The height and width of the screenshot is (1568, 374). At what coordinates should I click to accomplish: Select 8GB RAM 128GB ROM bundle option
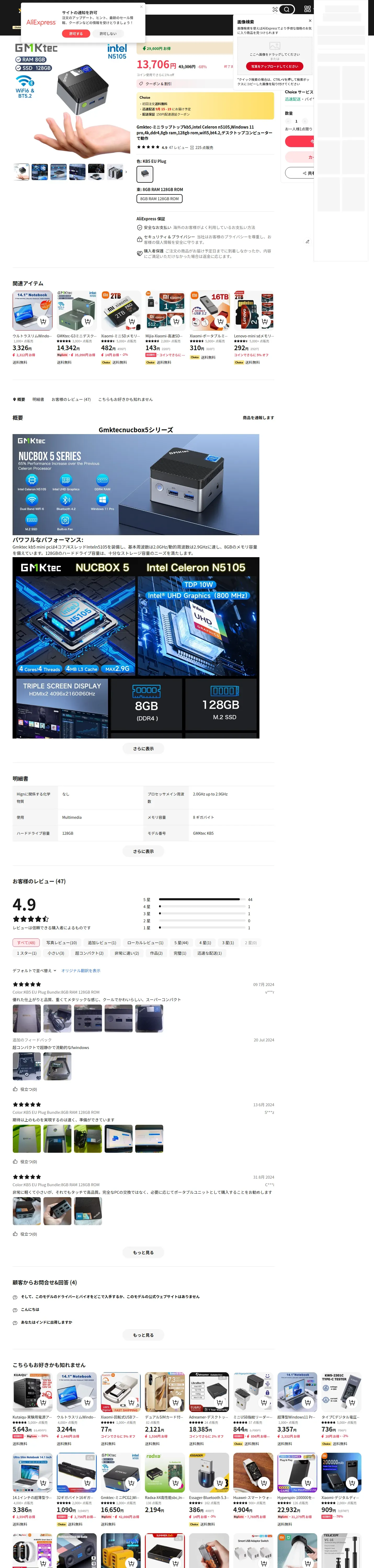pyautogui.click(x=160, y=198)
